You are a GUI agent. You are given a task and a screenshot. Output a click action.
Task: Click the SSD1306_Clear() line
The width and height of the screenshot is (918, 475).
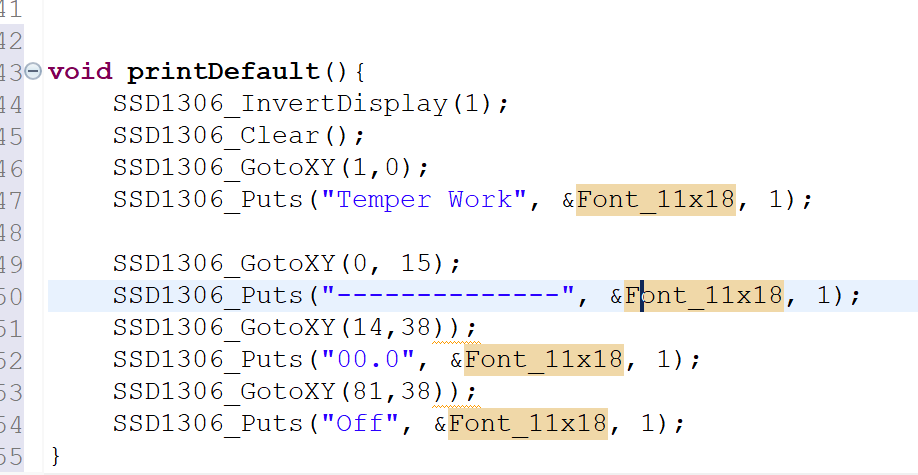click(x=239, y=135)
